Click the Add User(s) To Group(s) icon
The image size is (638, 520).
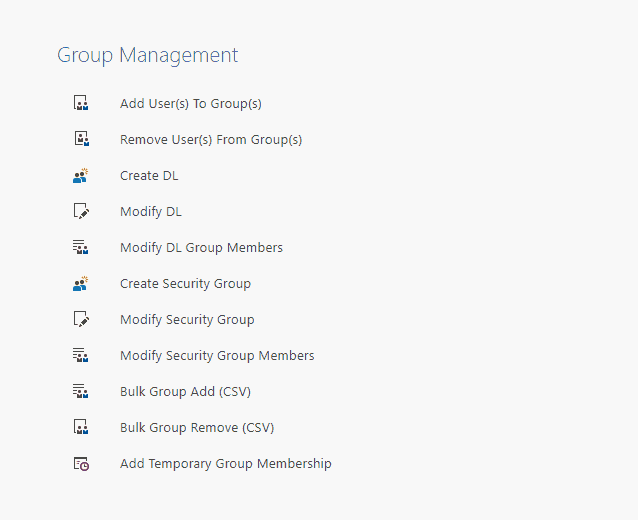[81, 103]
